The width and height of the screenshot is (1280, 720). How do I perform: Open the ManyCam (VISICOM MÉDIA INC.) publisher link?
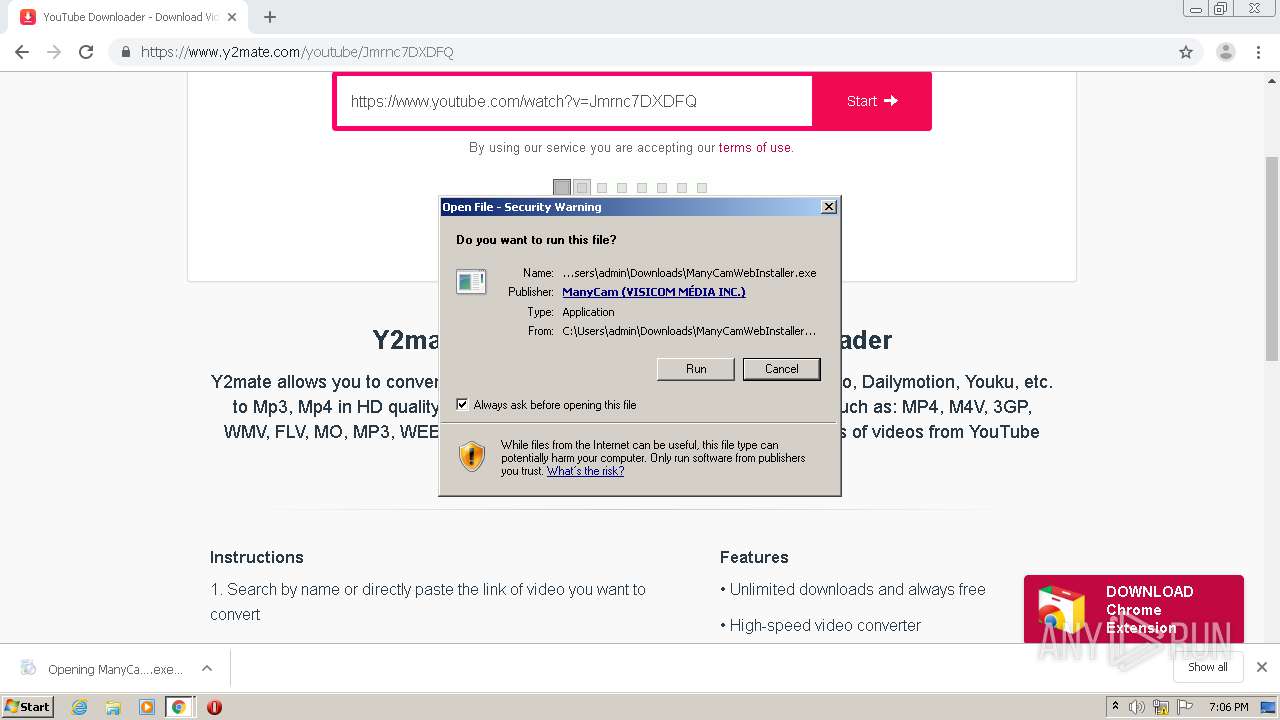[x=654, y=292]
